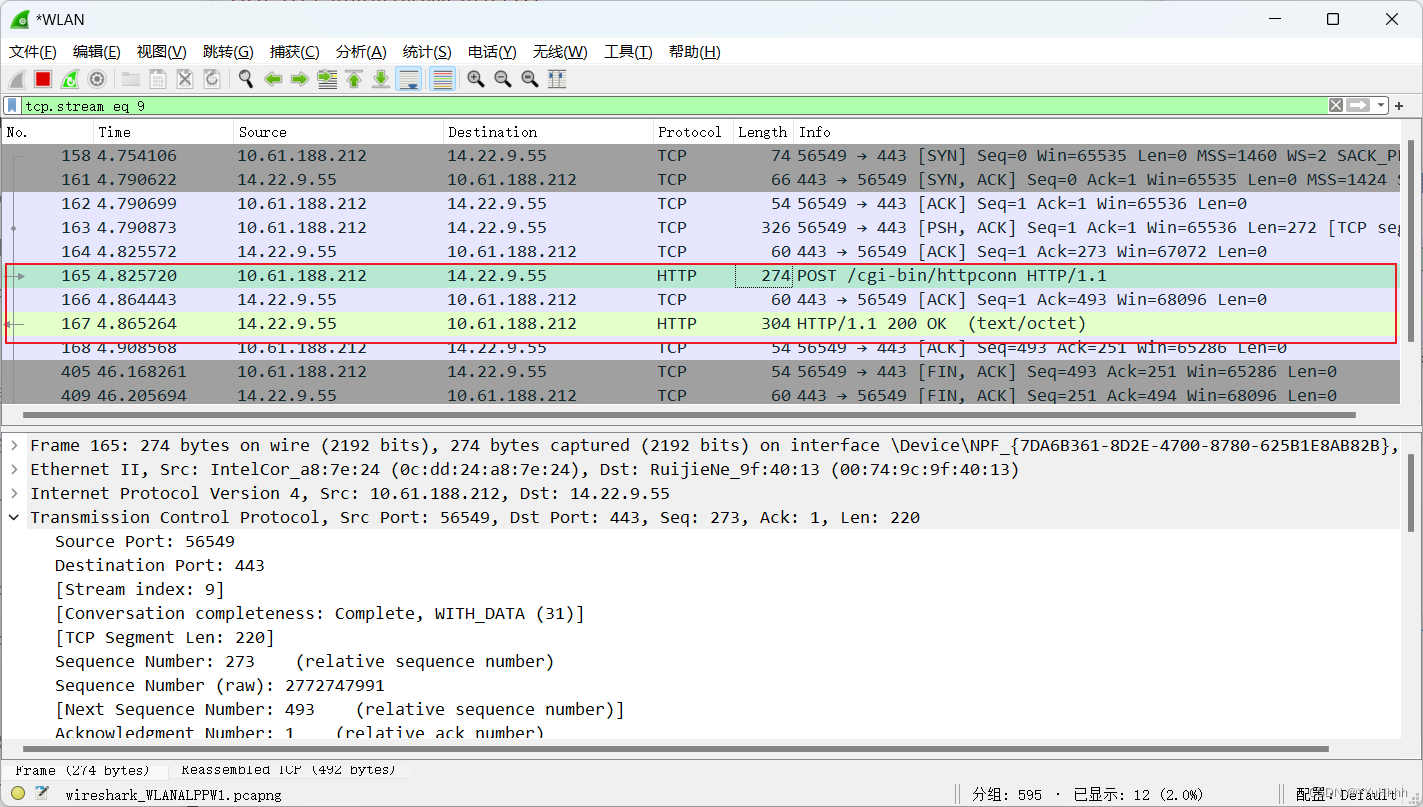Switch to Frame (274 bytes) tab

(82, 770)
